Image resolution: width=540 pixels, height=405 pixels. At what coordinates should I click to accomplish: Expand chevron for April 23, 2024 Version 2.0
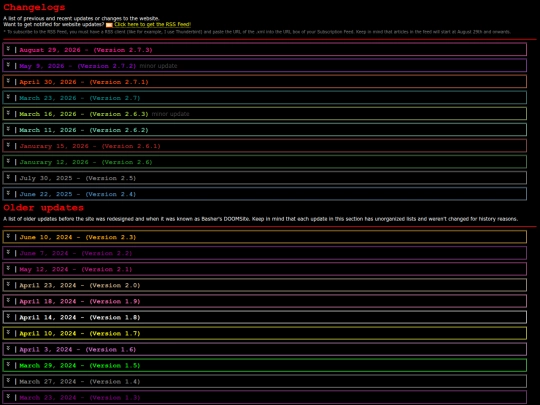click(x=8, y=284)
